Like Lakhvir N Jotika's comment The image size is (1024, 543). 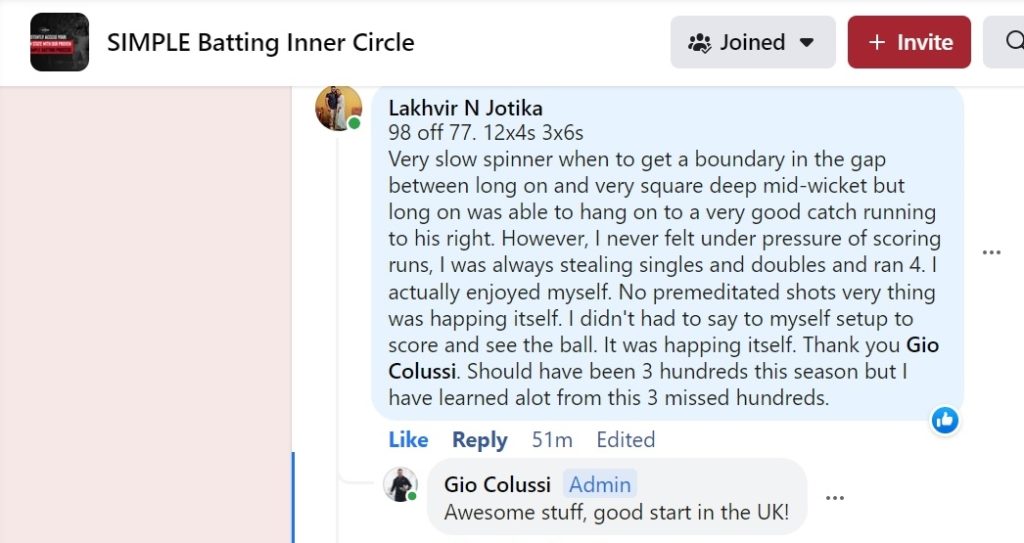pyautogui.click(x=408, y=440)
